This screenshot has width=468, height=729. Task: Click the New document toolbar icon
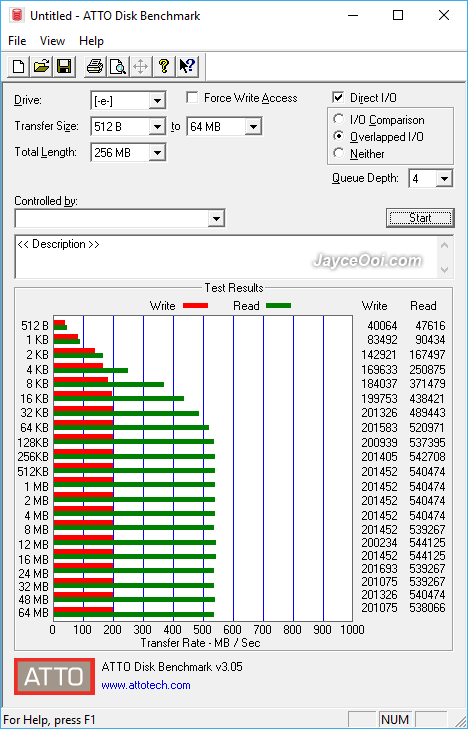pyautogui.click(x=19, y=66)
